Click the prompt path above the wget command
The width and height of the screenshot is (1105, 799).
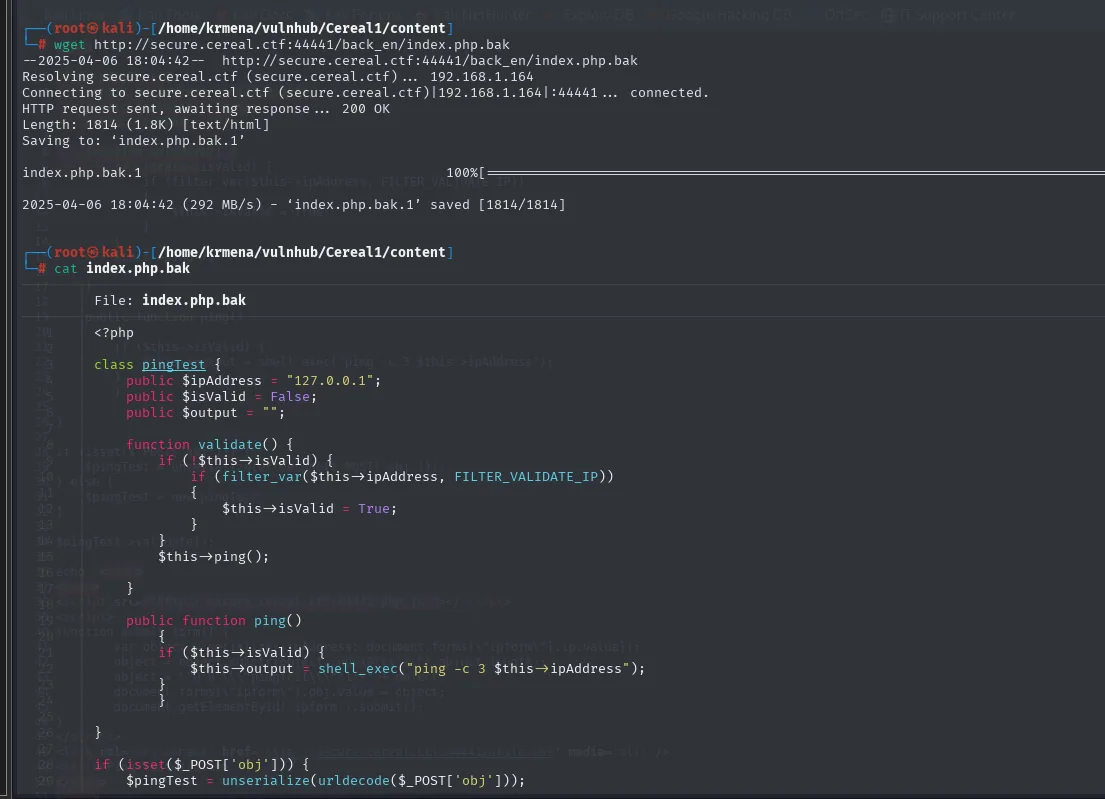(x=302, y=28)
